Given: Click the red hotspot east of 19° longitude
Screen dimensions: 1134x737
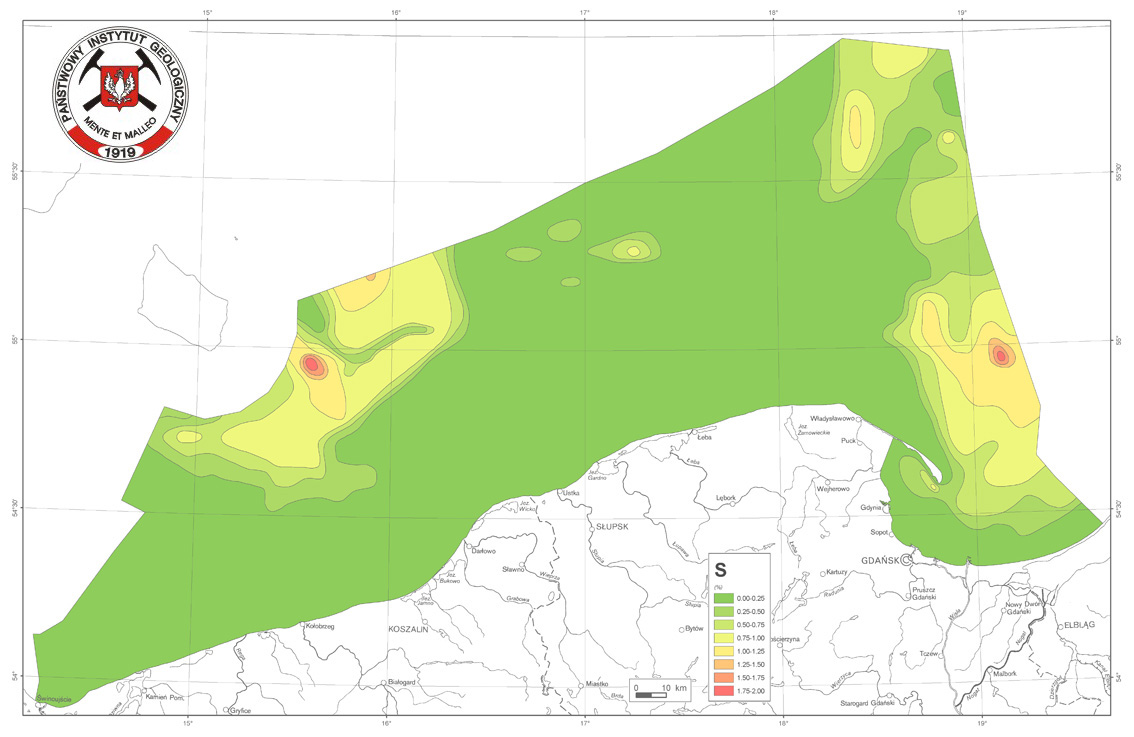Looking at the screenshot, I should (1000, 354).
